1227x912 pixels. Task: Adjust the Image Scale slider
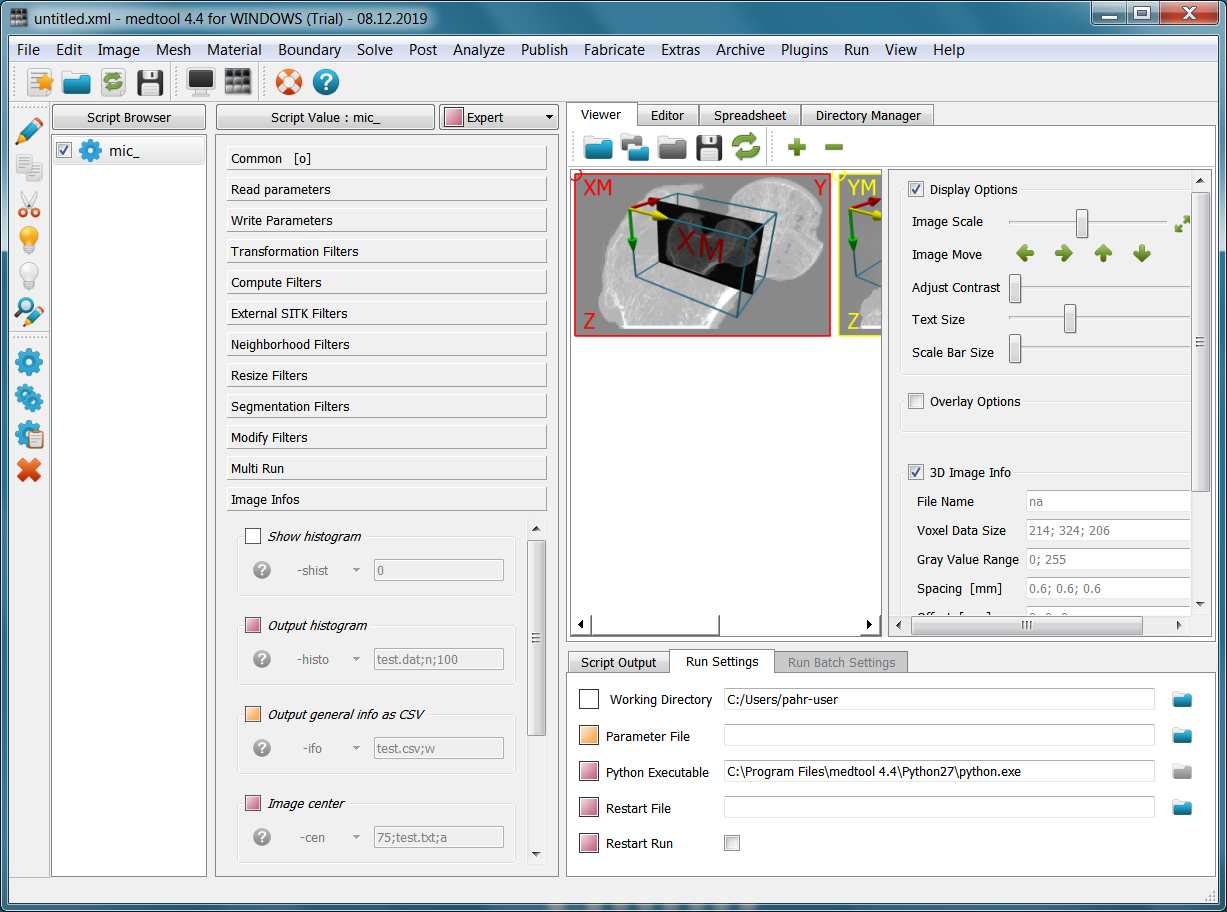click(1081, 222)
